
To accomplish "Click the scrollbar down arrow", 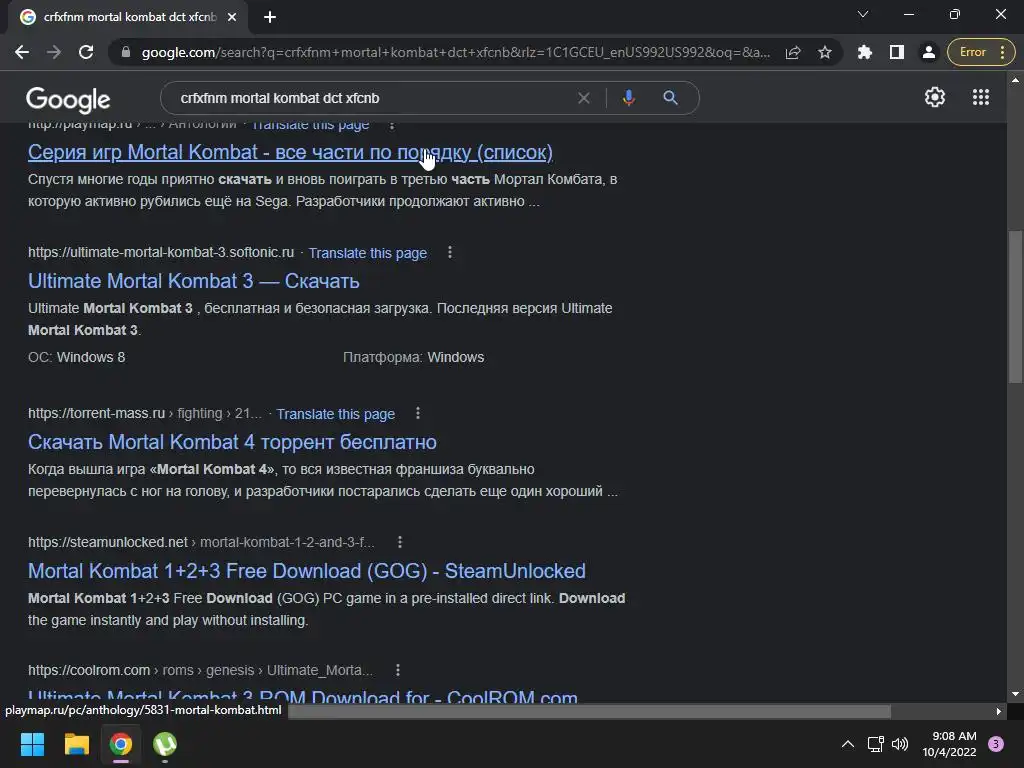I will point(1015,694).
